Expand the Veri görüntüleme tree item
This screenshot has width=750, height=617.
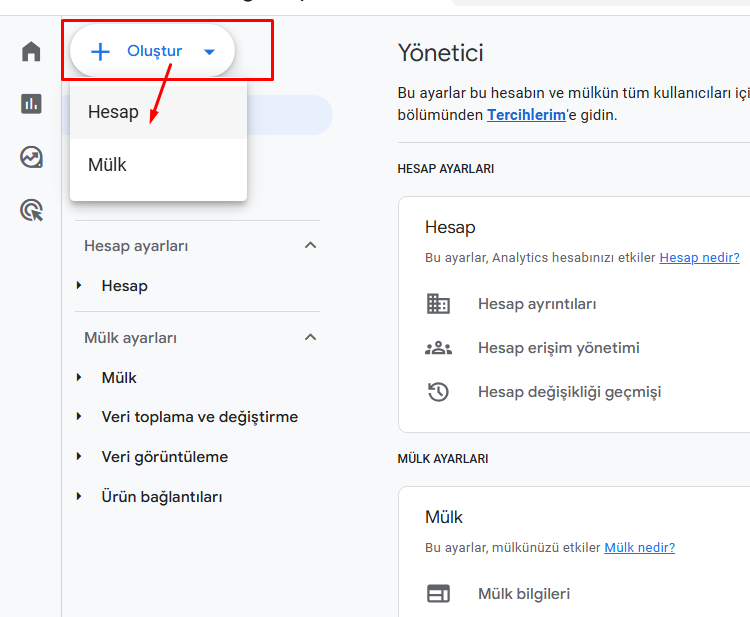[80, 457]
